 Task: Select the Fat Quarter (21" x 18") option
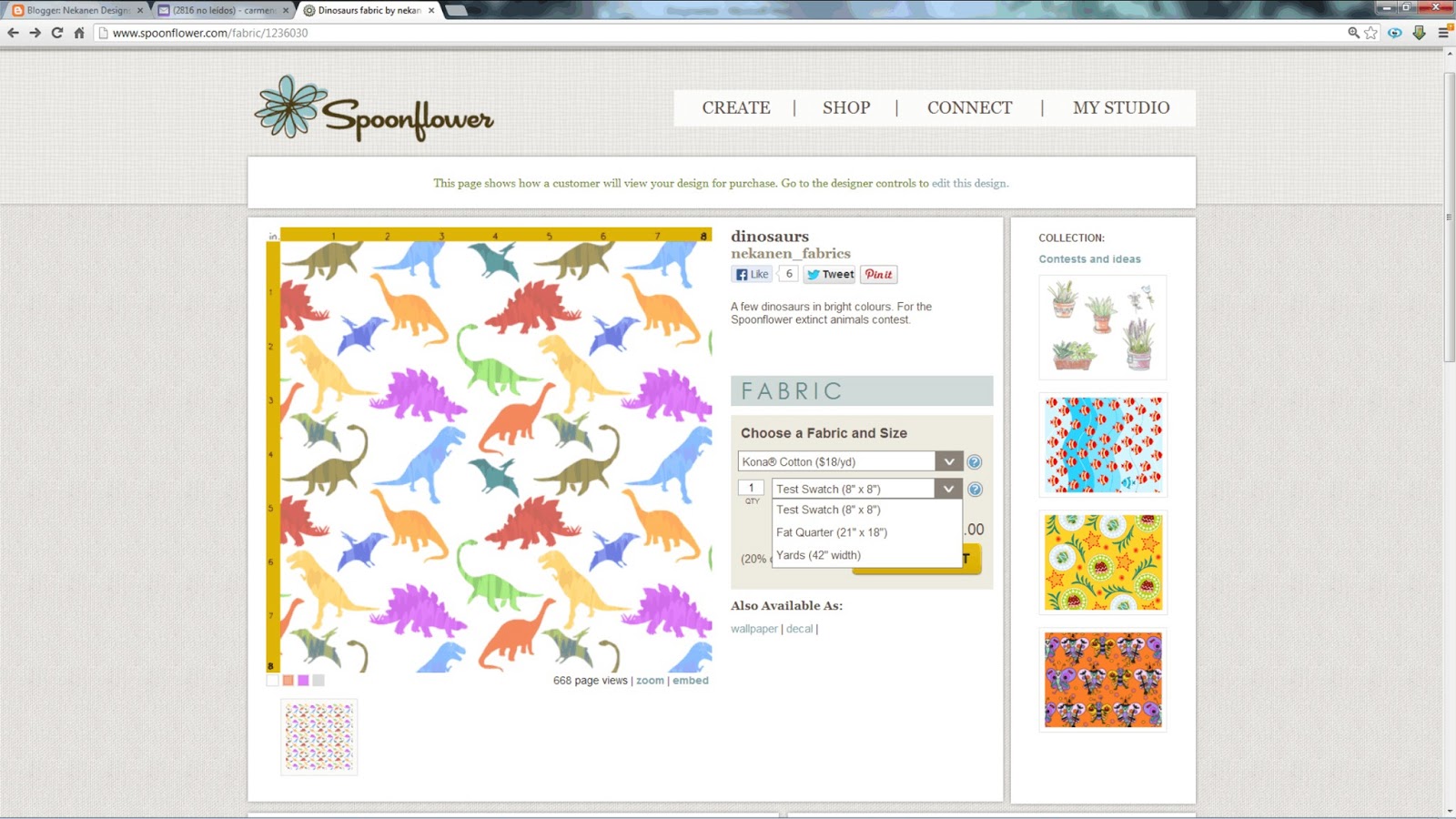click(831, 532)
